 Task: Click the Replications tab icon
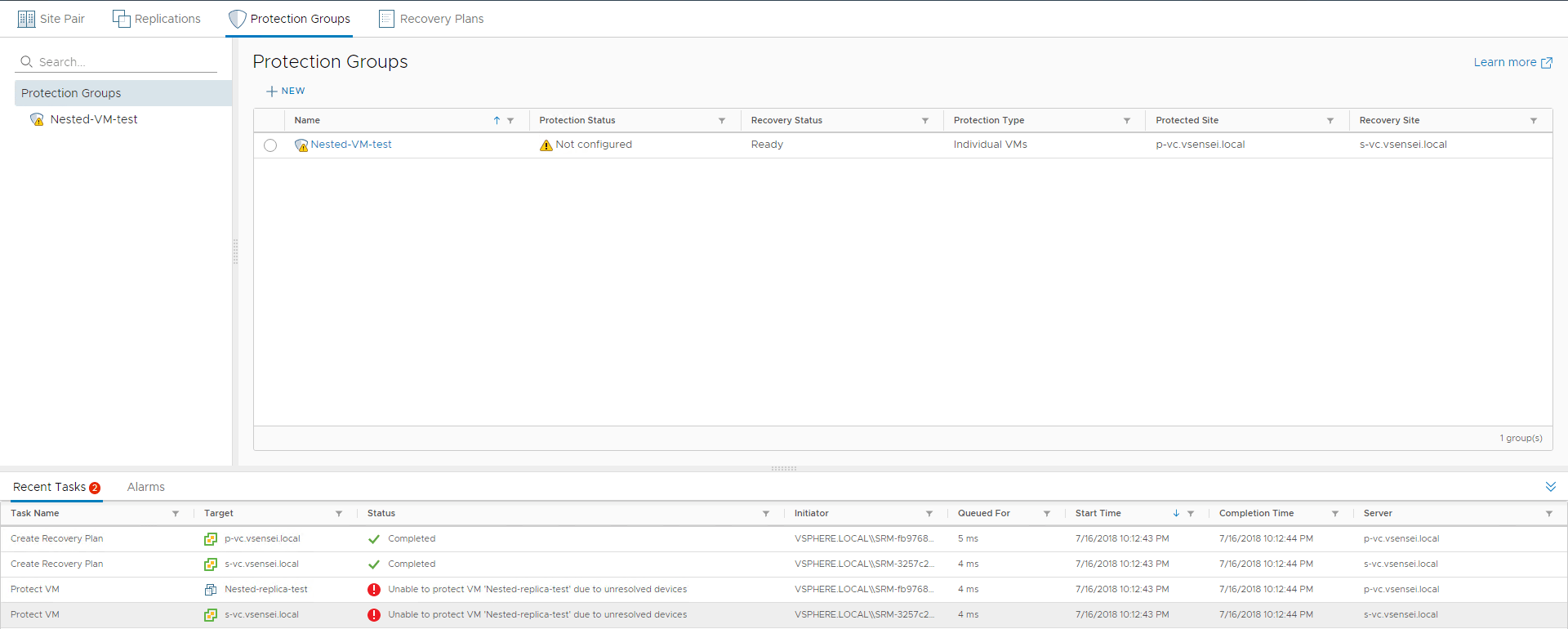(121, 19)
